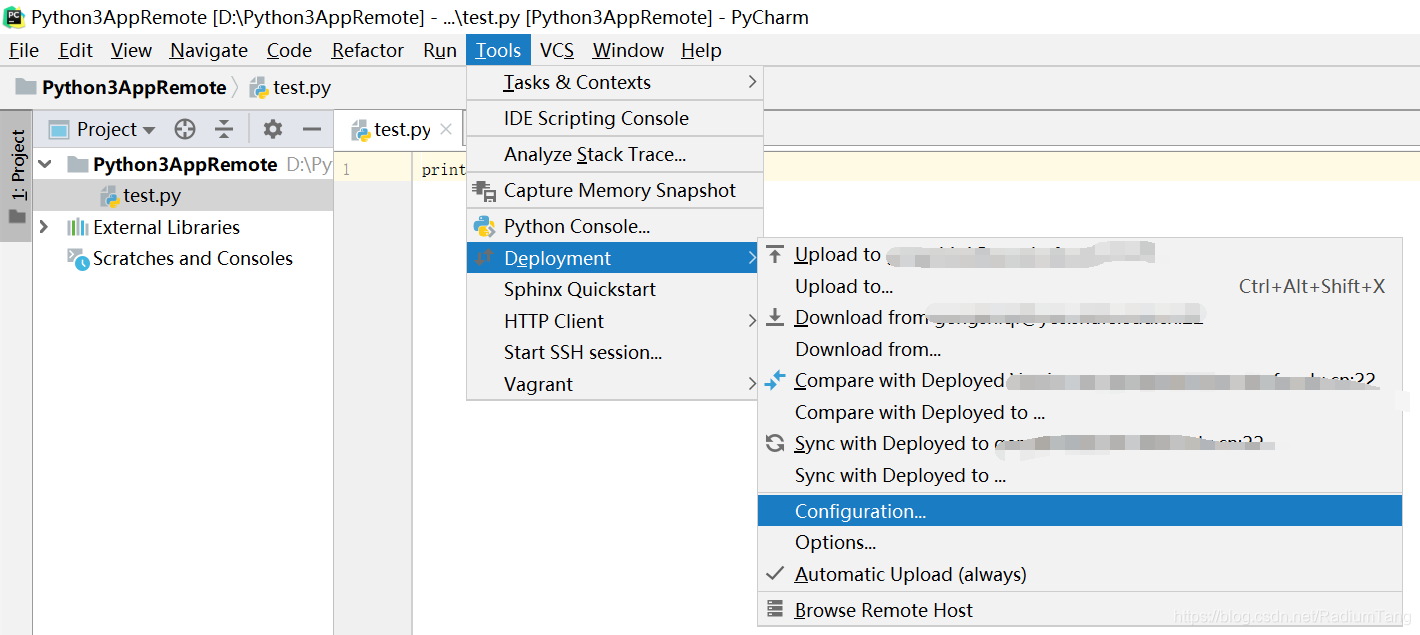Choose Start SSH session...
Screen dimensions: 1420x635
point(583,352)
